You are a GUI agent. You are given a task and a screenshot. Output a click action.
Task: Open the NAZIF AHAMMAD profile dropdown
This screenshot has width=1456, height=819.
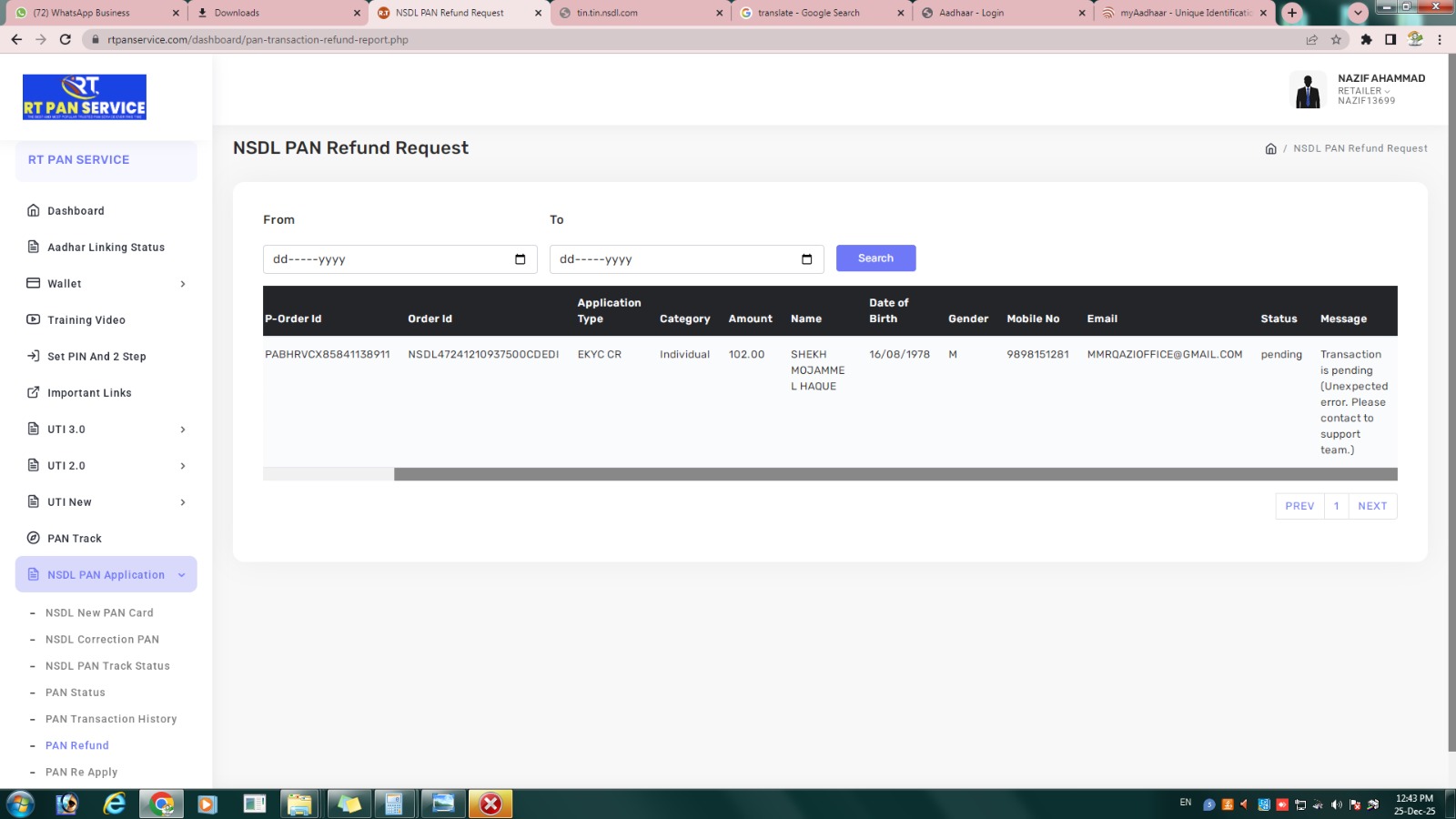[1380, 89]
